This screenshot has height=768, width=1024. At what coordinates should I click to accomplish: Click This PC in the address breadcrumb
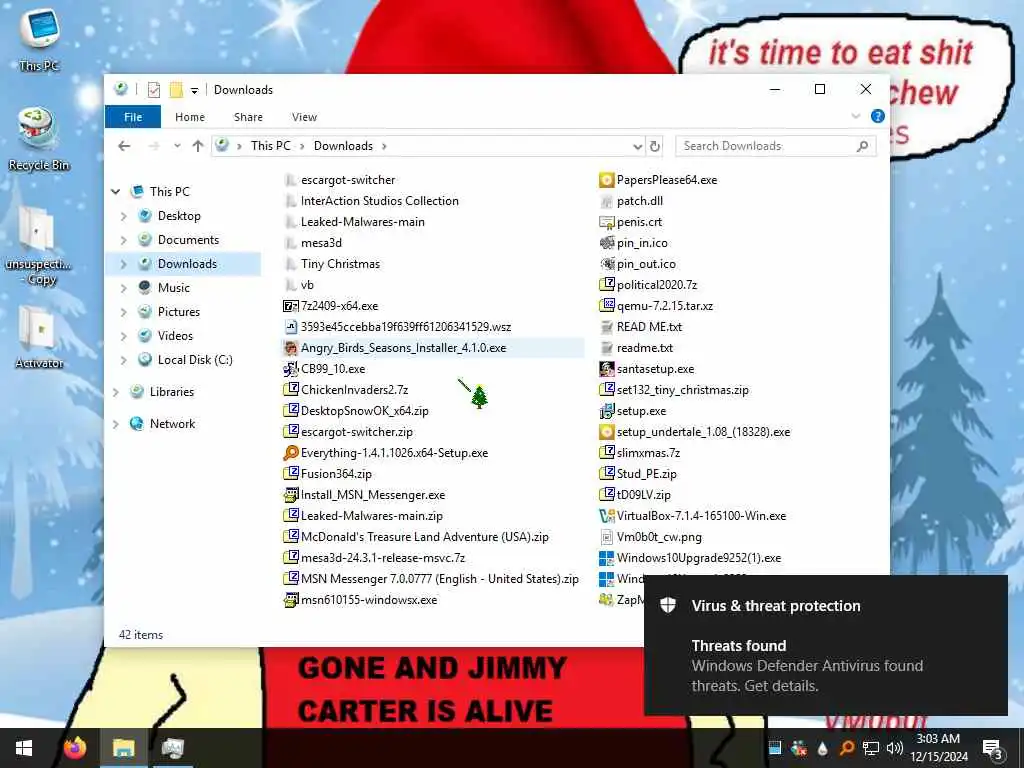(270, 146)
